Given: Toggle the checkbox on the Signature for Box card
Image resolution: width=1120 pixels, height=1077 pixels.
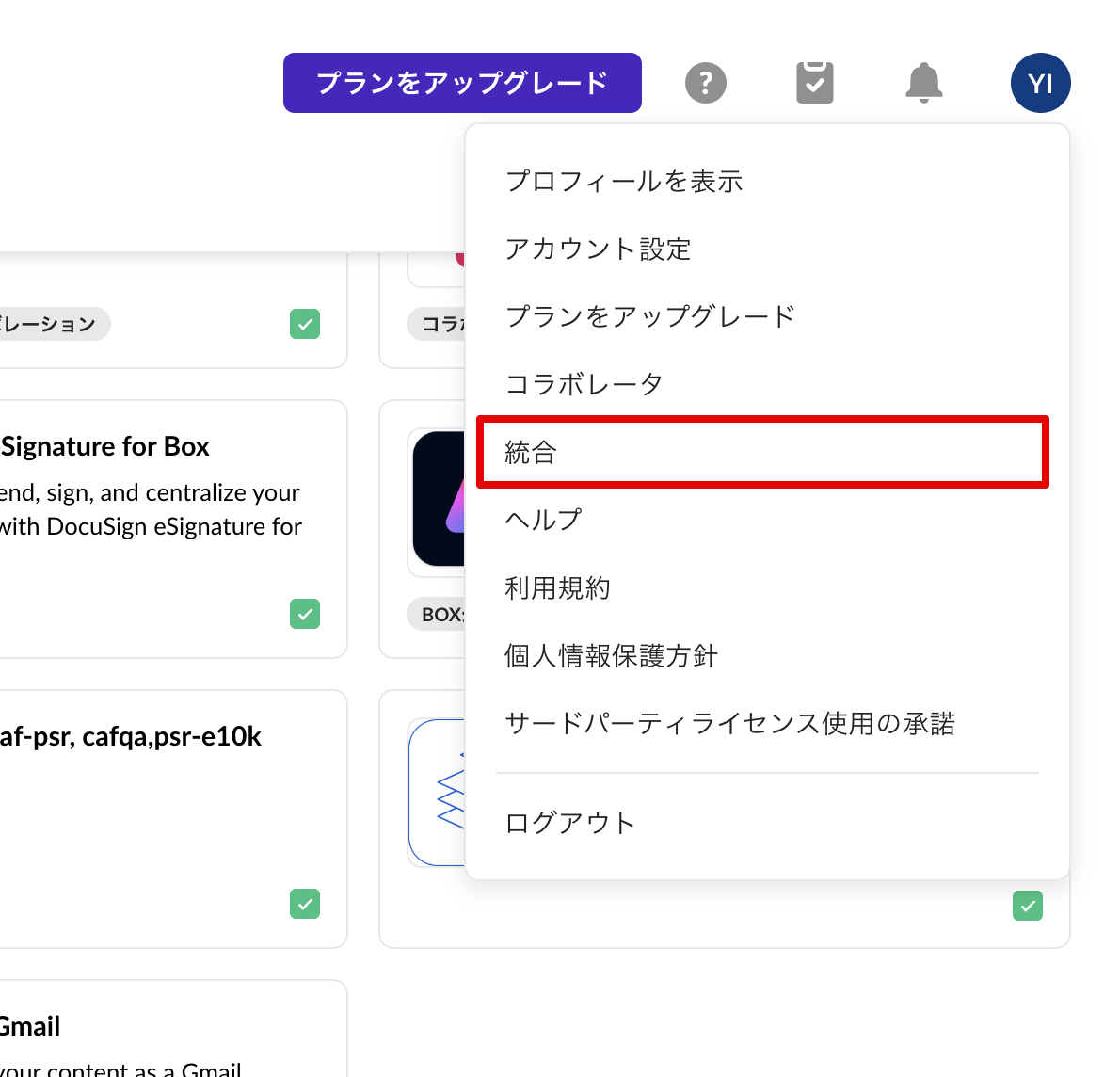Looking at the screenshot, I should pyautogui.click(x=305, y=614).
